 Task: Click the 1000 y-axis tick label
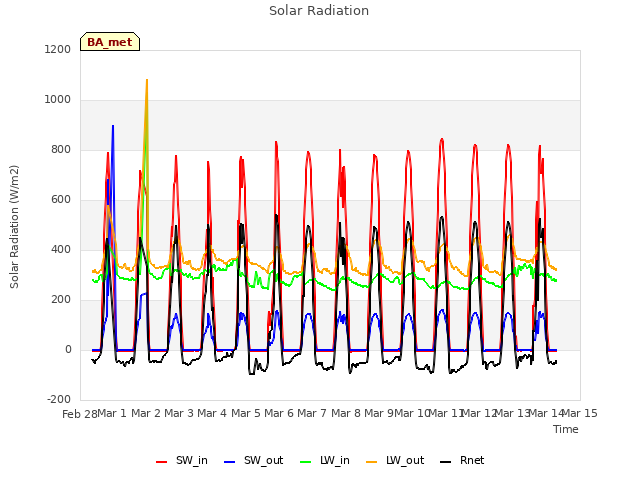click(58, 100)
